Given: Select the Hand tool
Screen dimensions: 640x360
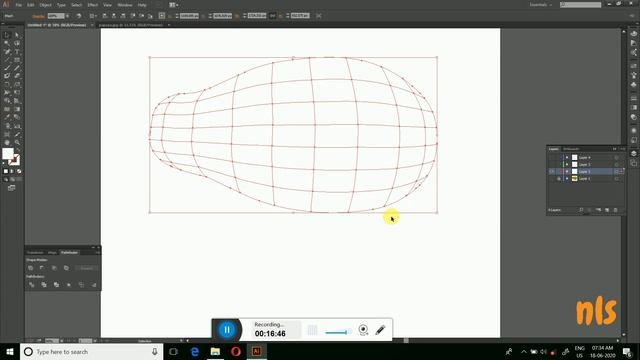Looking at the screenshot, I should tap(7, 142).
